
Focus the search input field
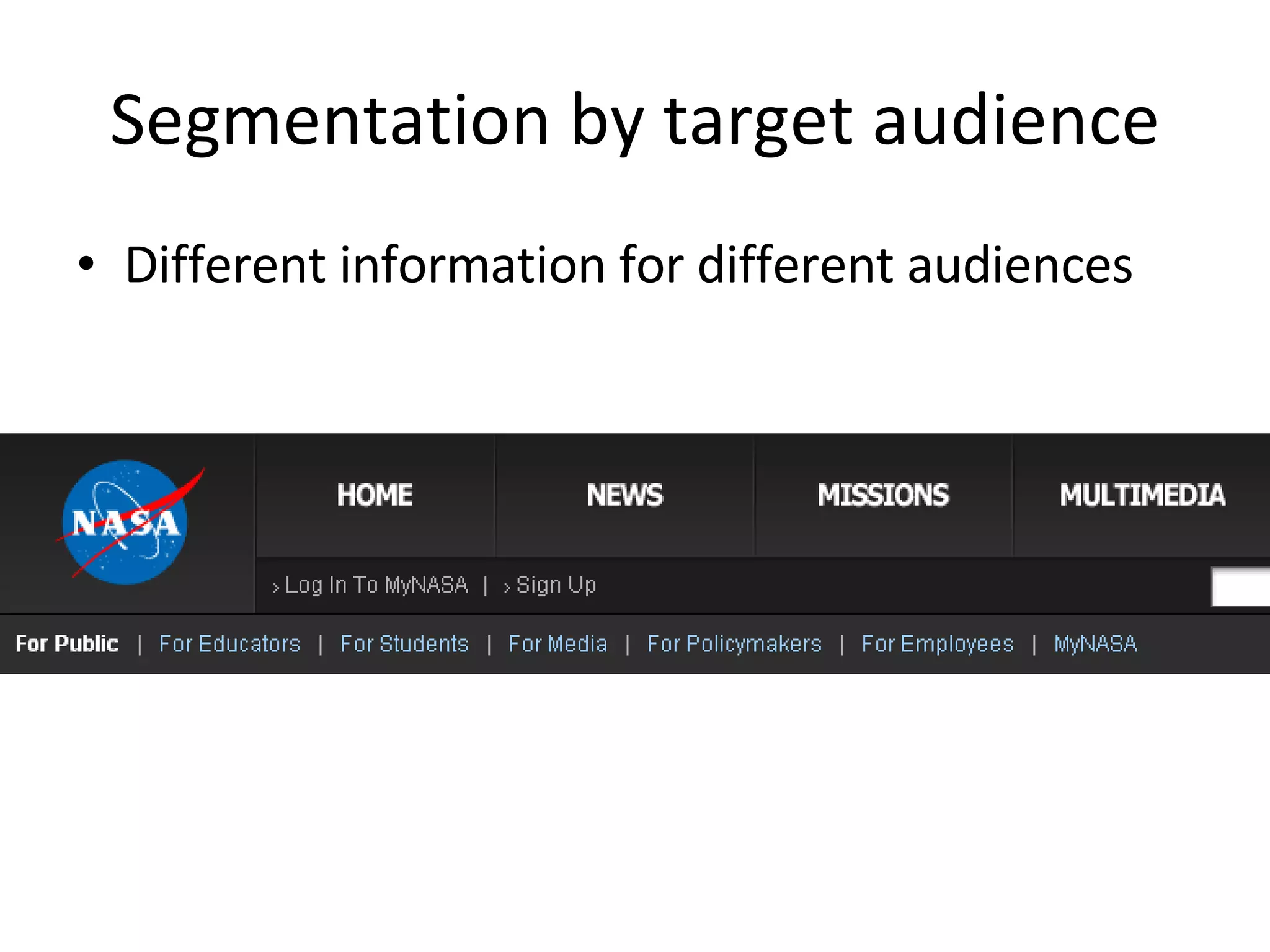(x=1241, y=586)
